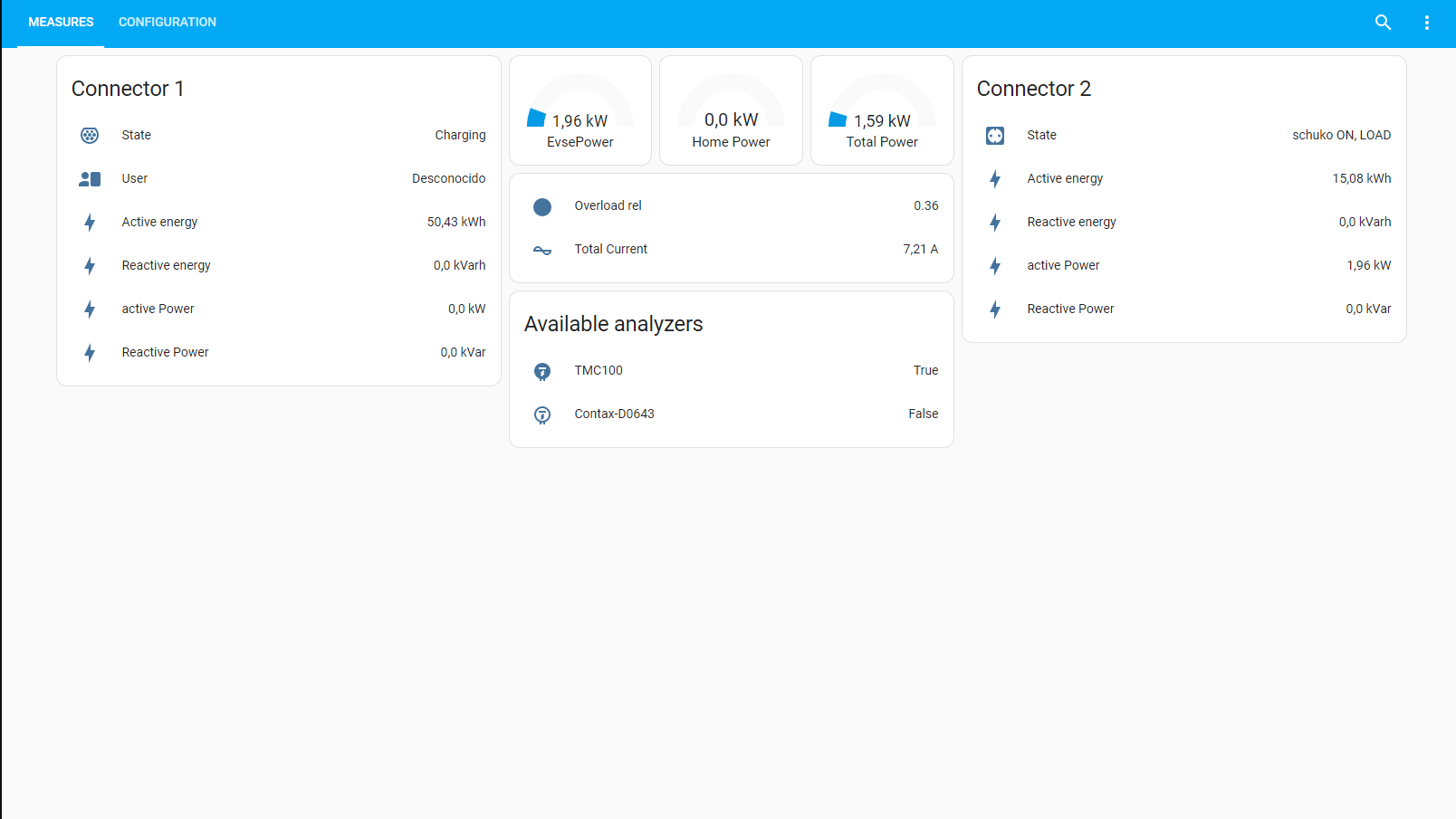Click Connector 1 Reactive energy bolt icon
Viewport: 1456px width, 819px height.
coord(90,266)
